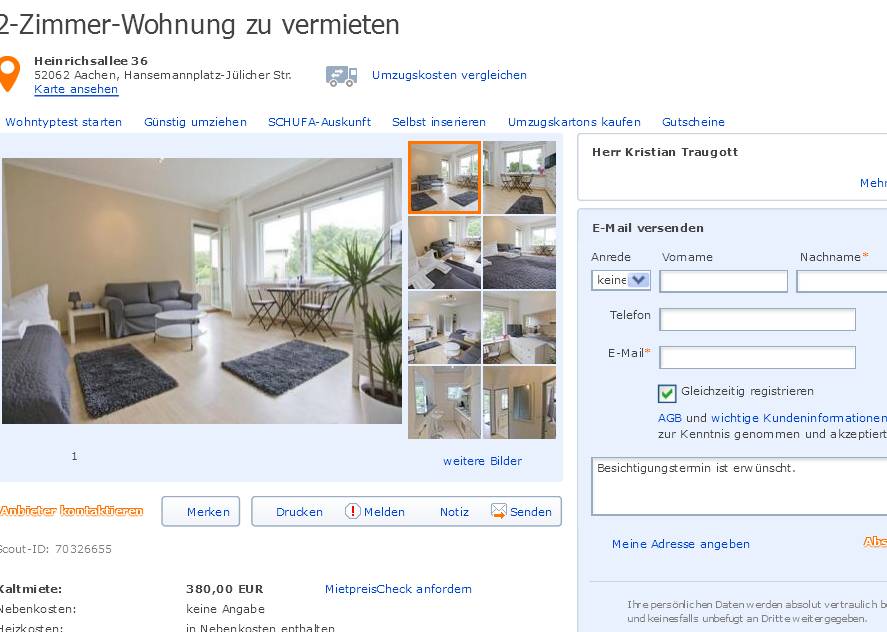Open Karte ansehen link
887x632 pixels.
[x=76, y=89]
